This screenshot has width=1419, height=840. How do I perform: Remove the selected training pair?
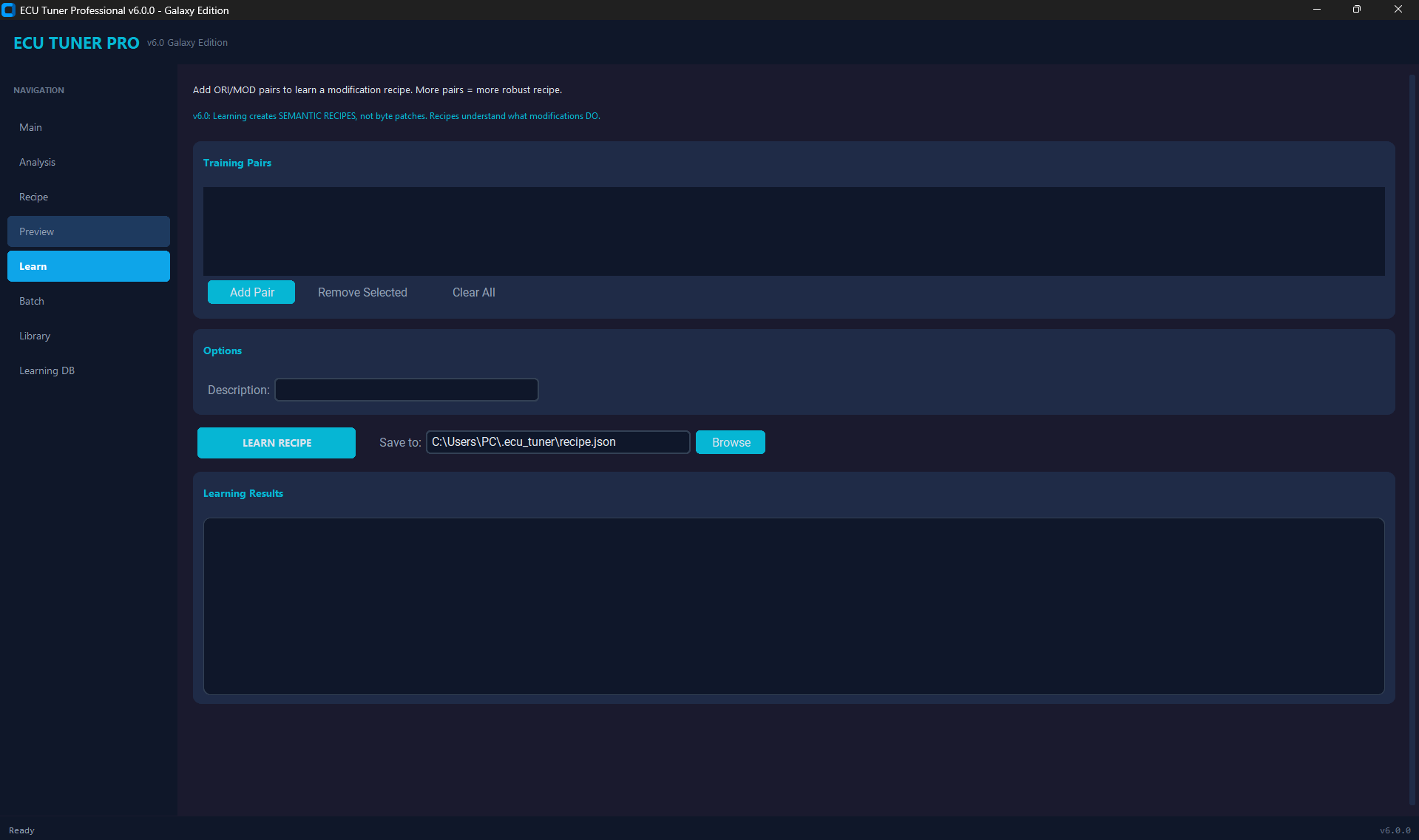click(362, 292)
